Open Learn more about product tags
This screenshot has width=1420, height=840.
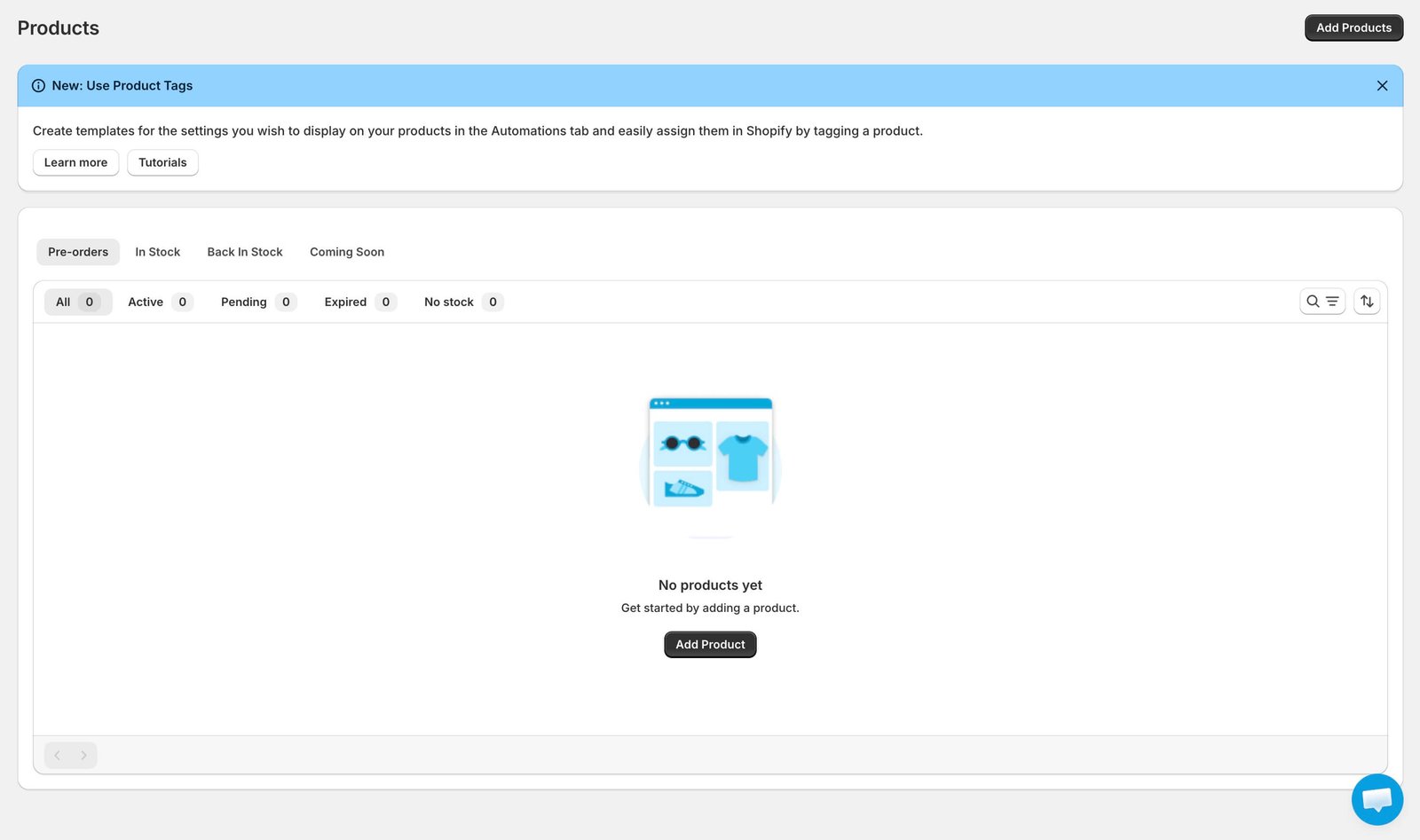coord(75,162)
